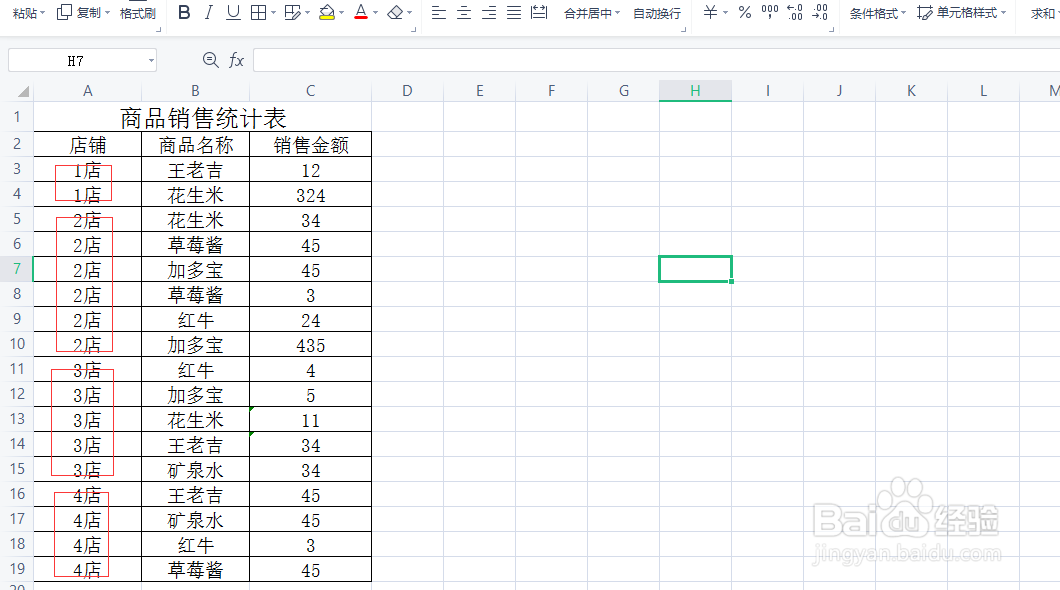
Task: Align text left in the cell
Action: click(439, 12)
